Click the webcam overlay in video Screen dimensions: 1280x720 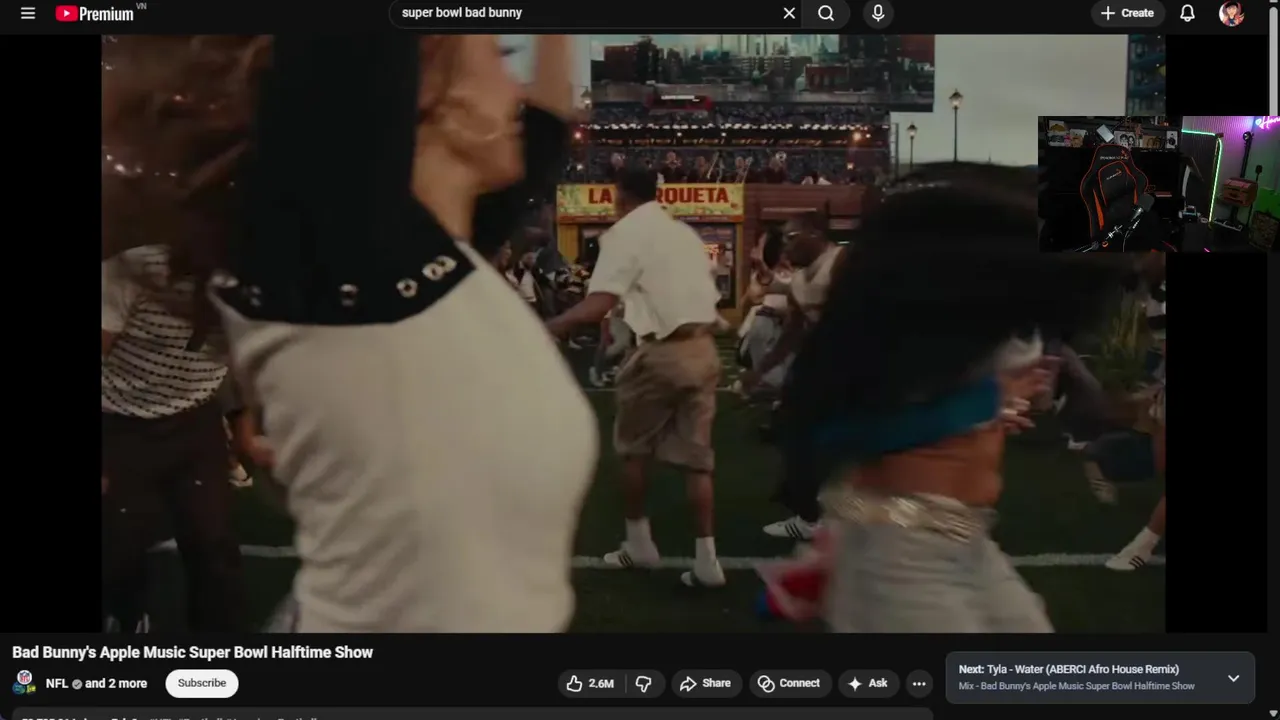(x=1158, y=183)
